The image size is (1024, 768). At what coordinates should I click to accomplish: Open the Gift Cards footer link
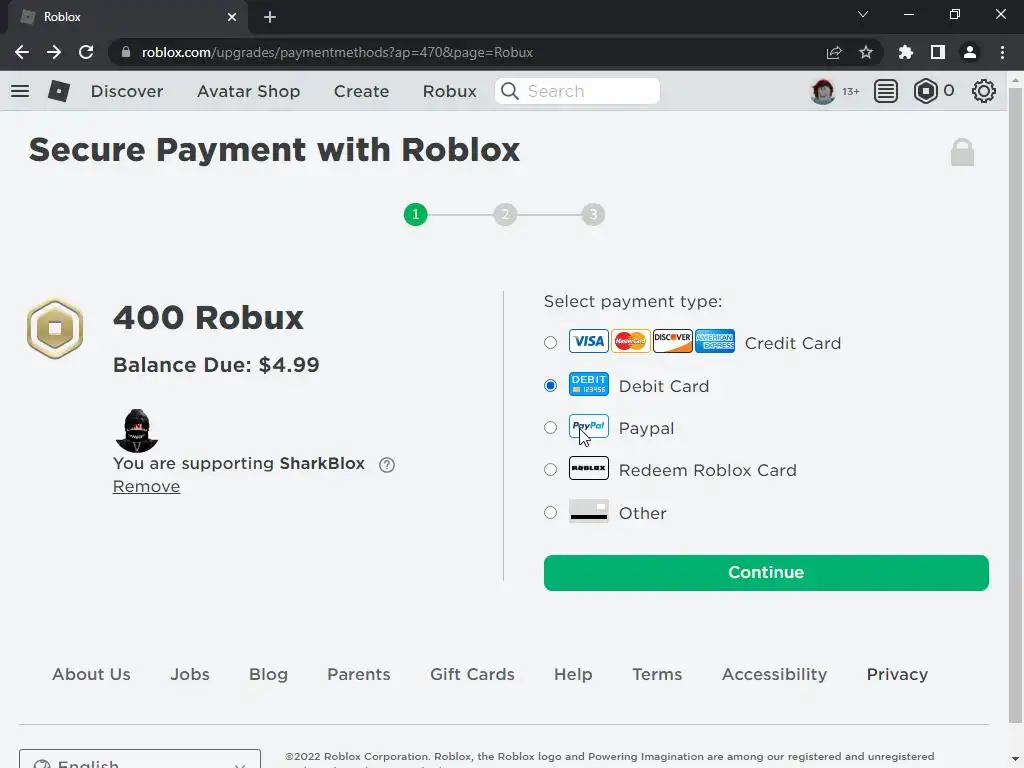472,674
